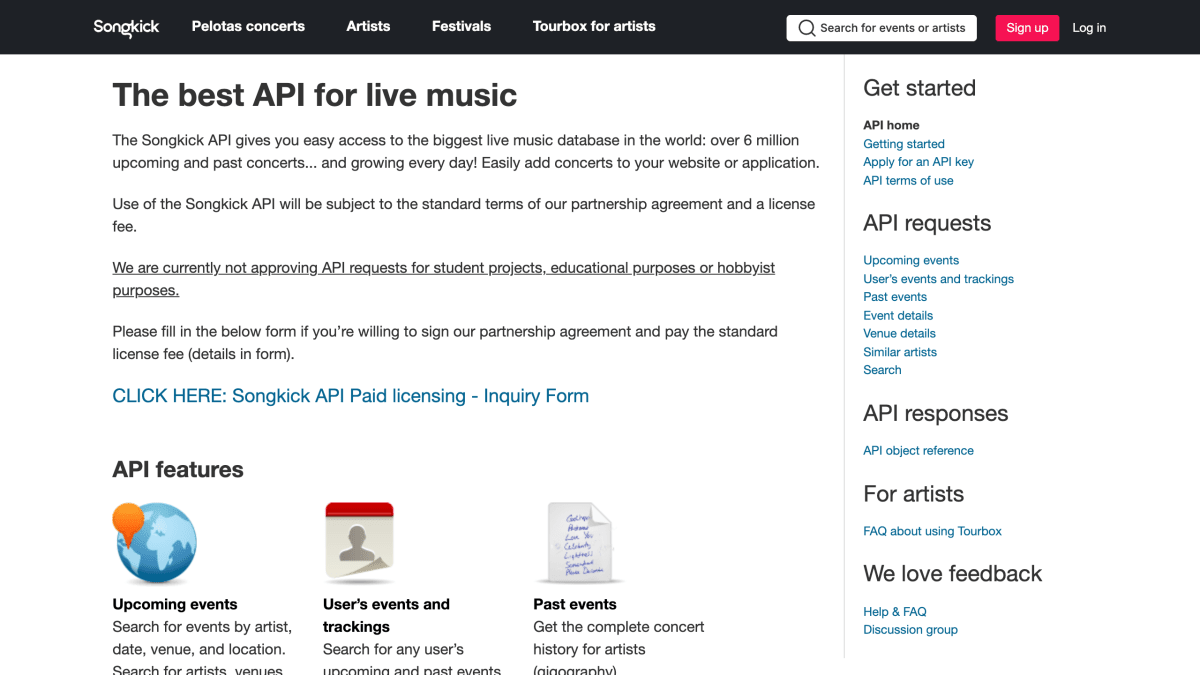Click the Past events feature heading
This screenshot has height=675, width=1200.
coord(575,604)
